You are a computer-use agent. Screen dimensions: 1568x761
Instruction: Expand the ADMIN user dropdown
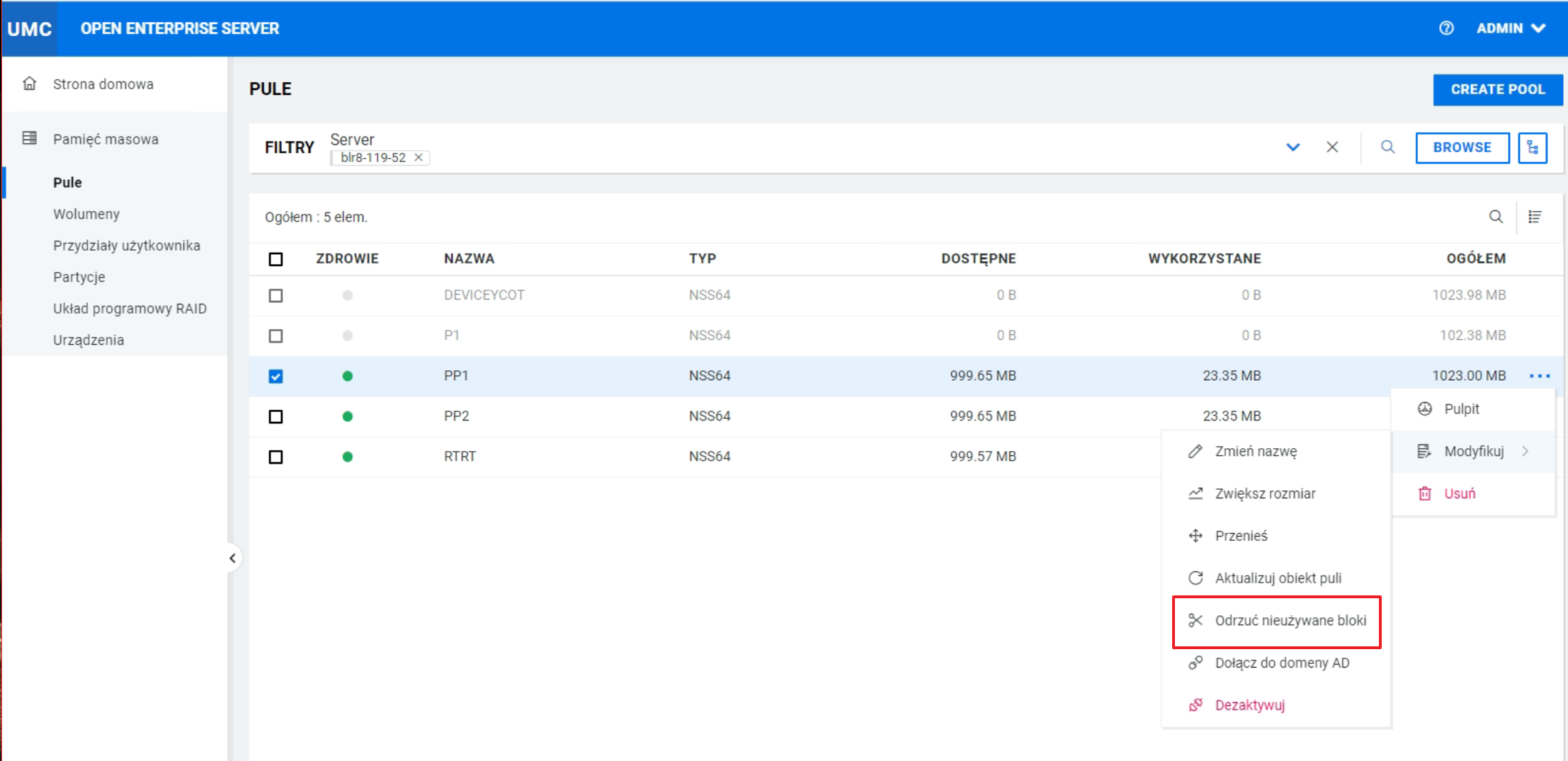coord(1511,28)
